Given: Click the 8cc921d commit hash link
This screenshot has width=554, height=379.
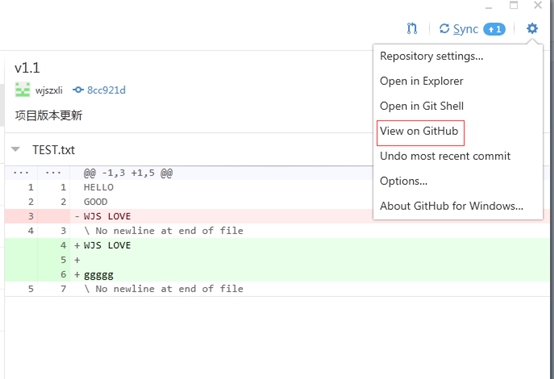Looking at the screenshot, I should [x=106, y=90].
